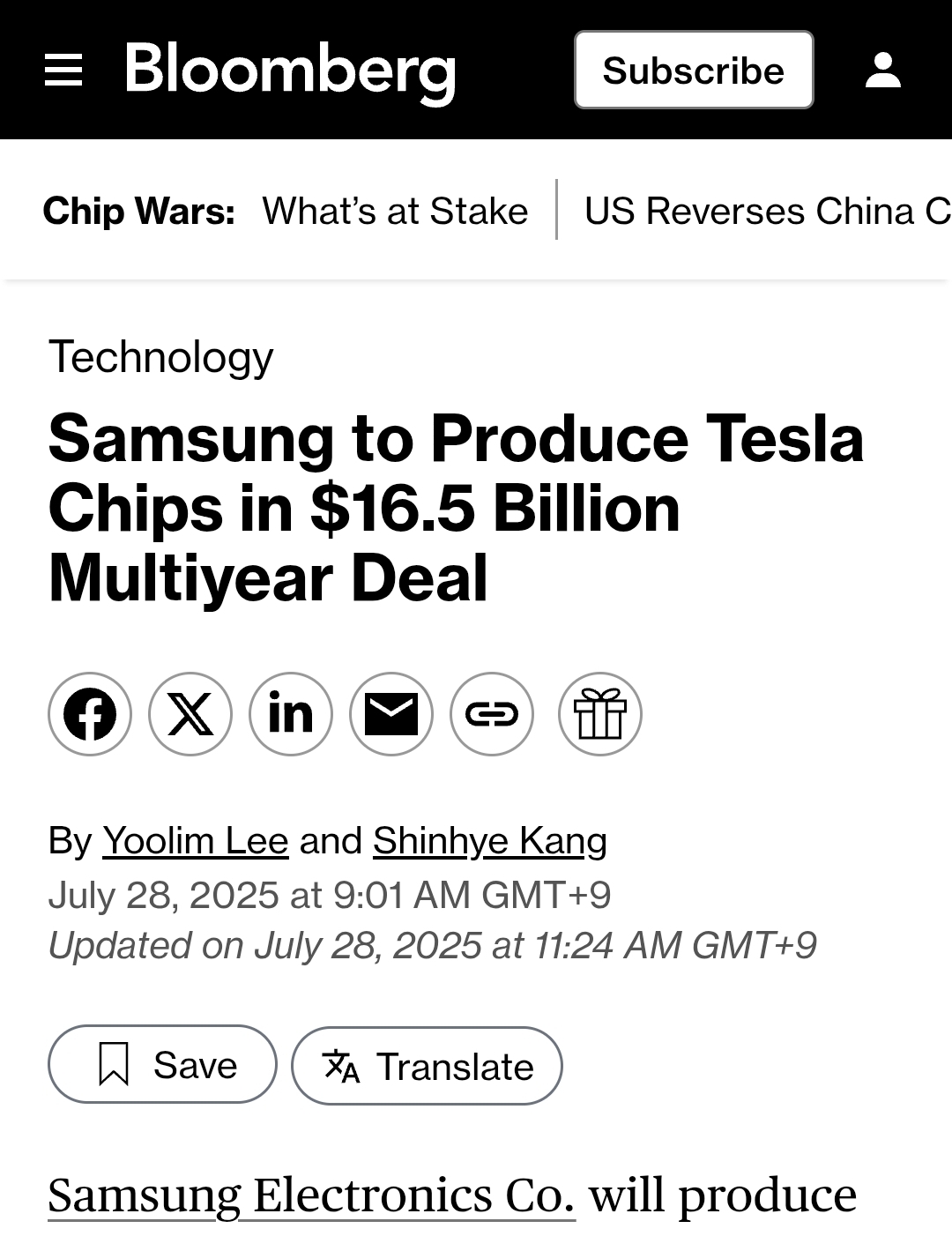Screen dimensions: 952x1236
Task: Open Samsung Electronics Co. company link
Action: coord(311,1196)
